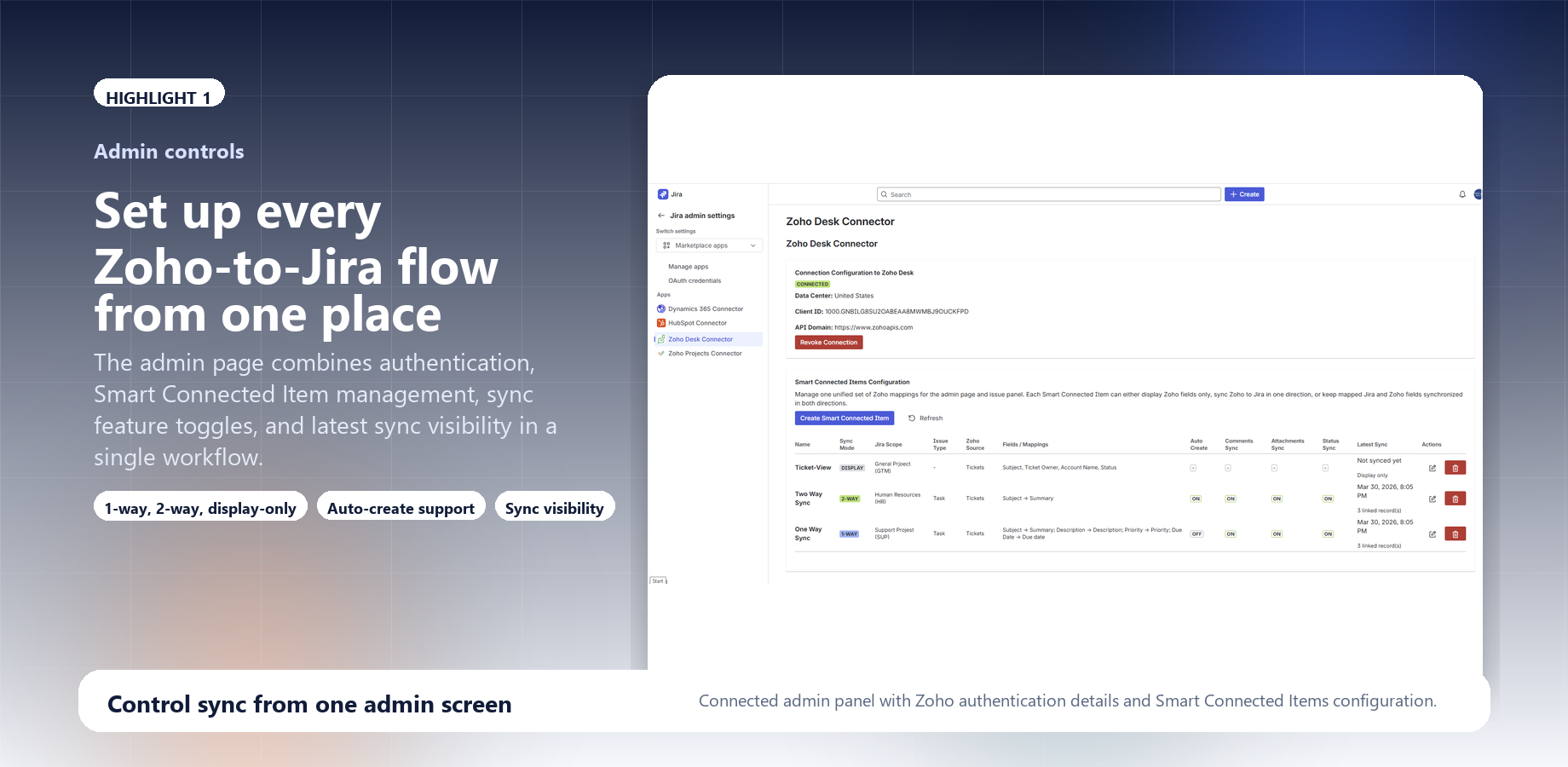Turn off Comments Sync for Two Way Sync

[1231, 499]
